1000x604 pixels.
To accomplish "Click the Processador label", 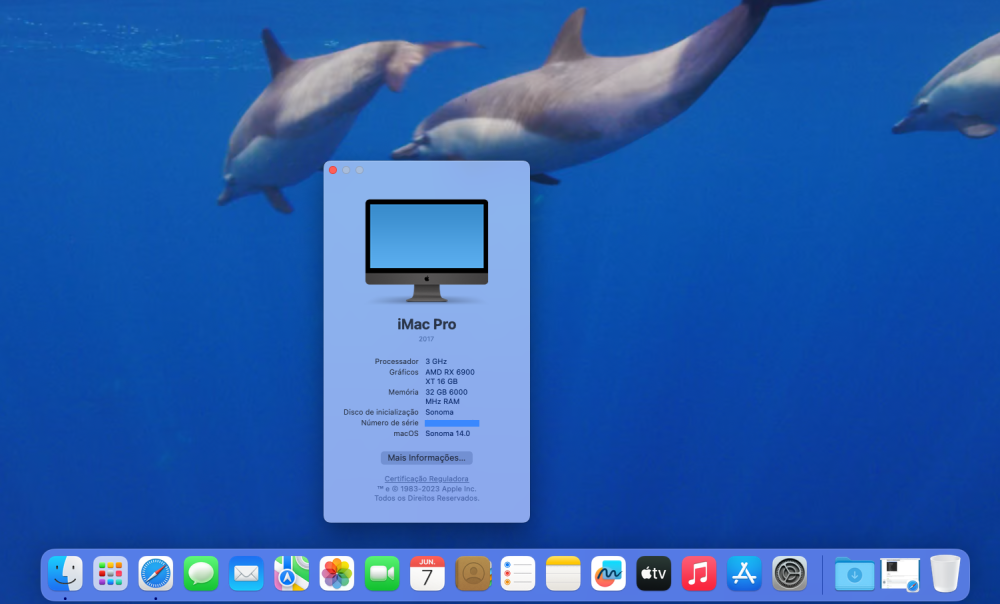I will point(397,361).
